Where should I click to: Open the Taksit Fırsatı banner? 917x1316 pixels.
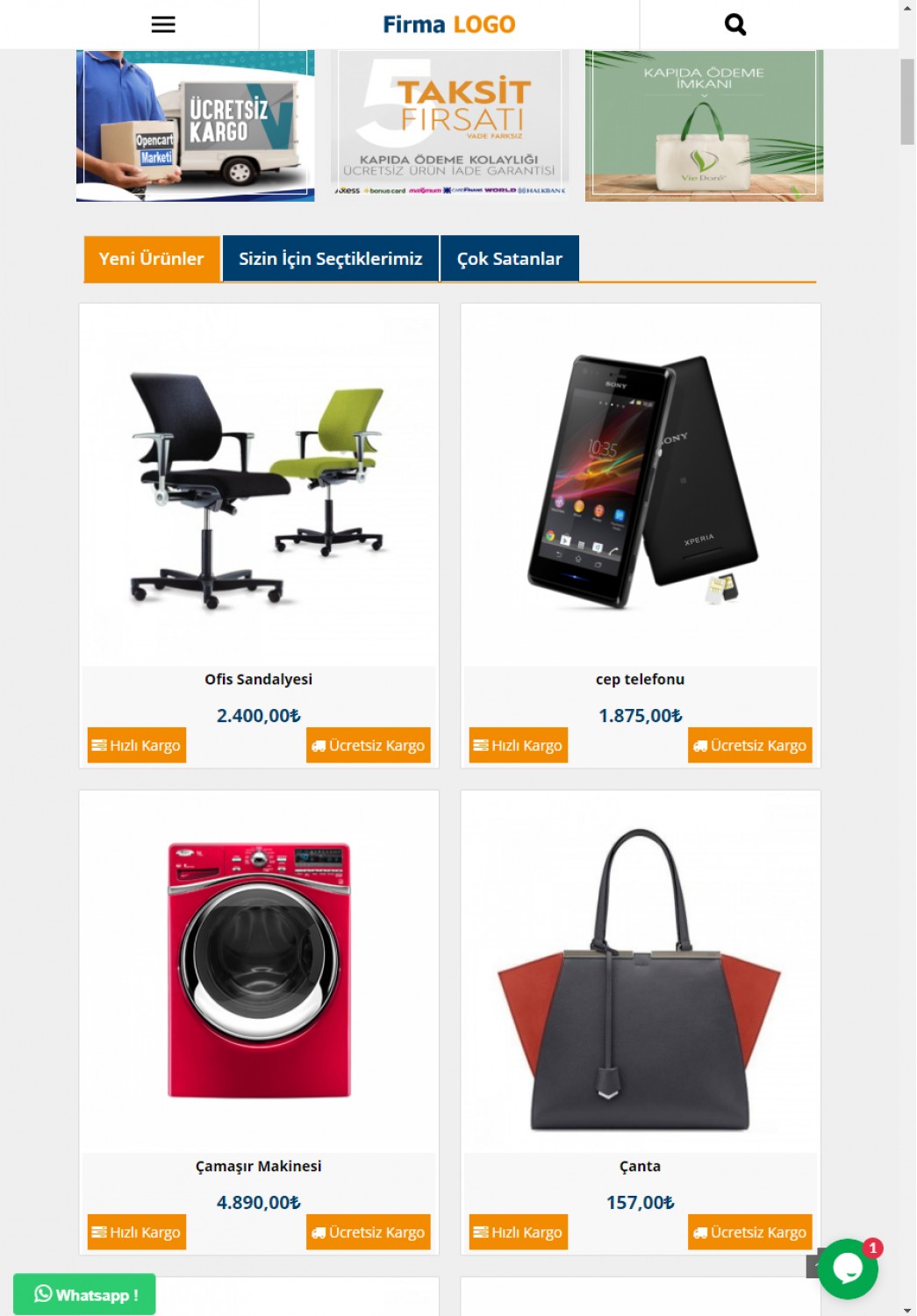tap(450, 125)
